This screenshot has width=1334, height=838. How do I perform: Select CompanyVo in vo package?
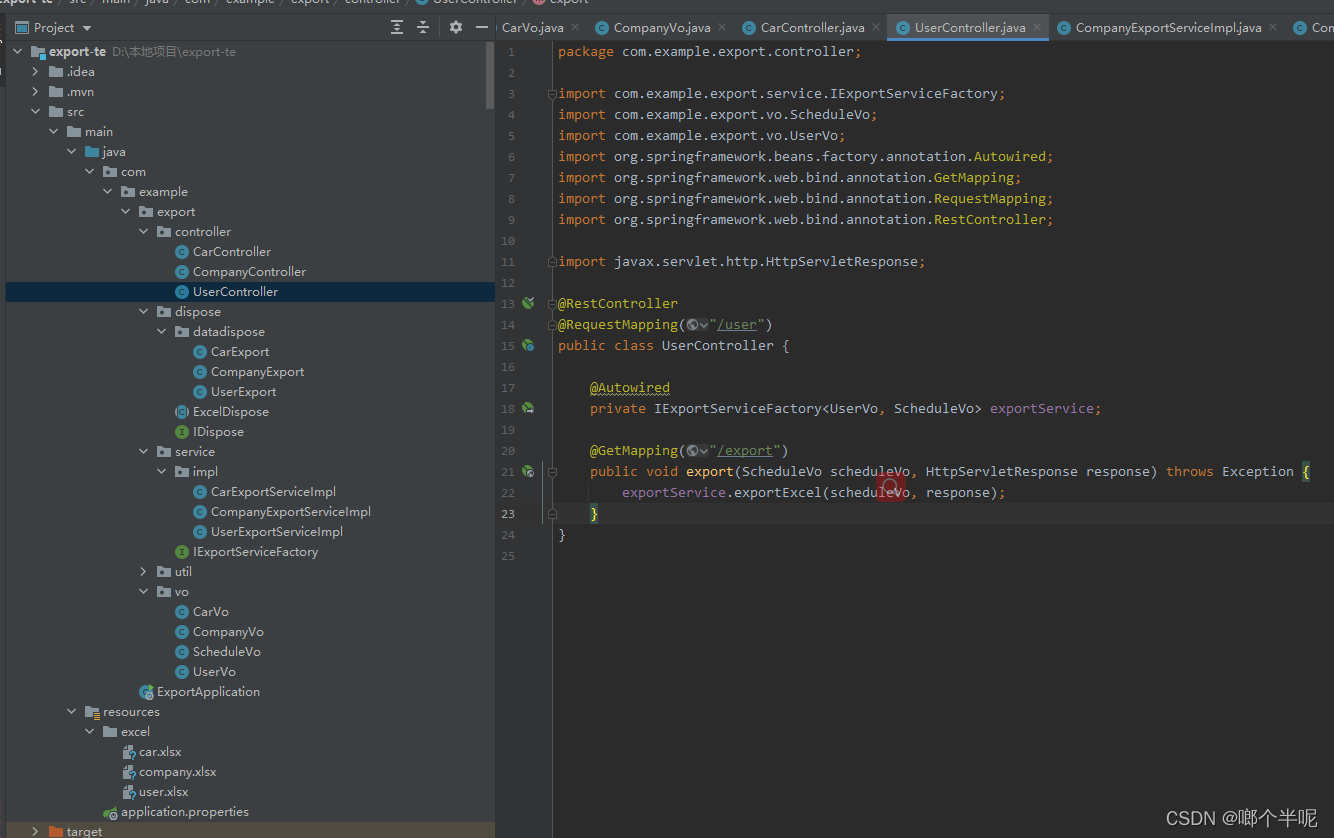pyautogui.click(x=228, y=632)
